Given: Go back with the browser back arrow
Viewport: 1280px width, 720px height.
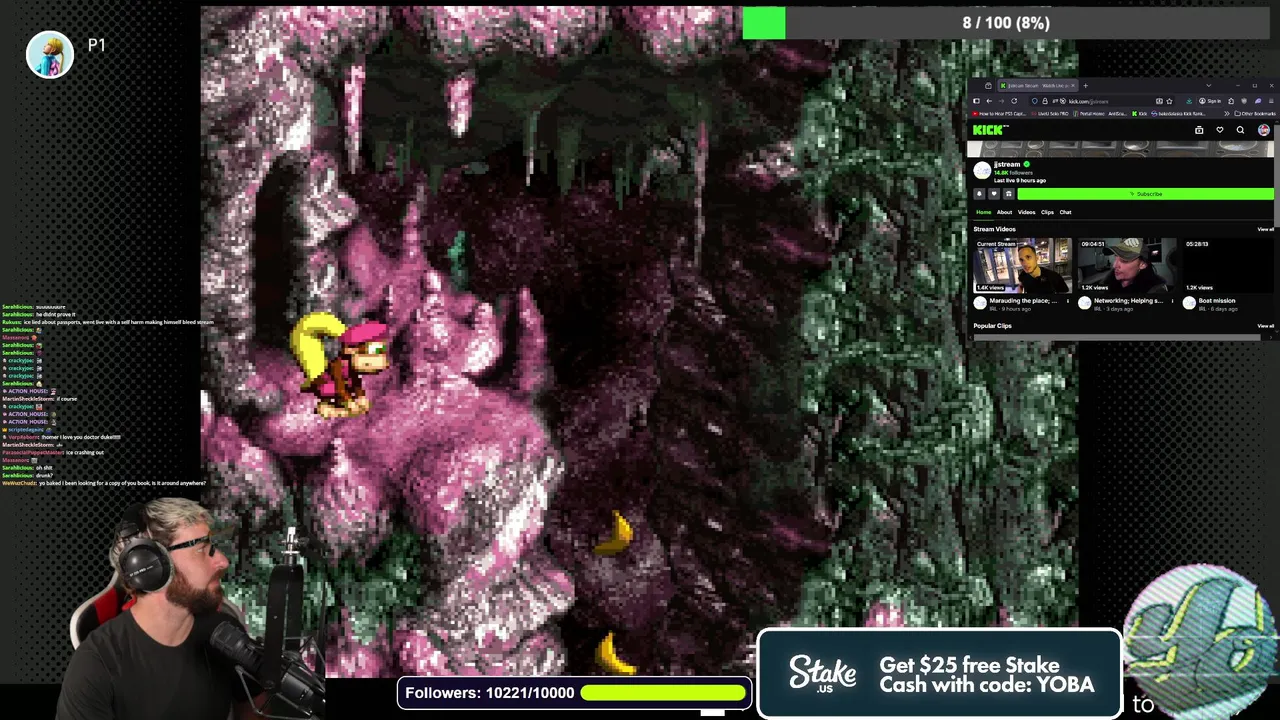Looking at the screenshot, I should [x=989, y=101].
